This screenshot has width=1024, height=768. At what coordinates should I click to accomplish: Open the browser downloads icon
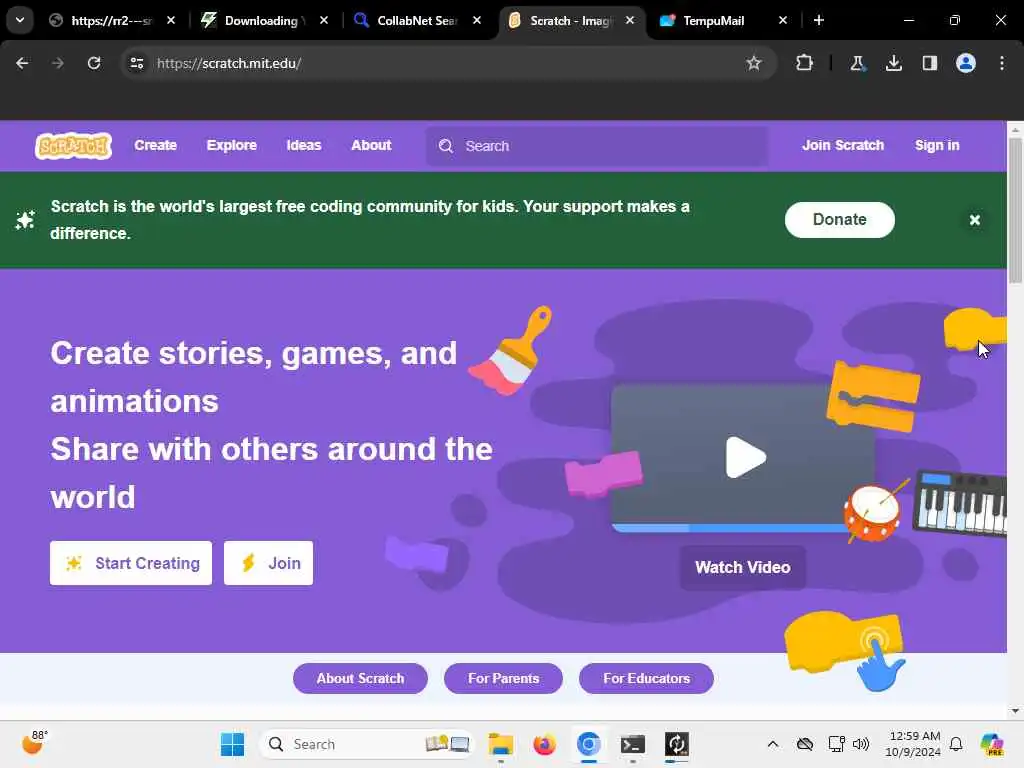(x=893, y=63)
